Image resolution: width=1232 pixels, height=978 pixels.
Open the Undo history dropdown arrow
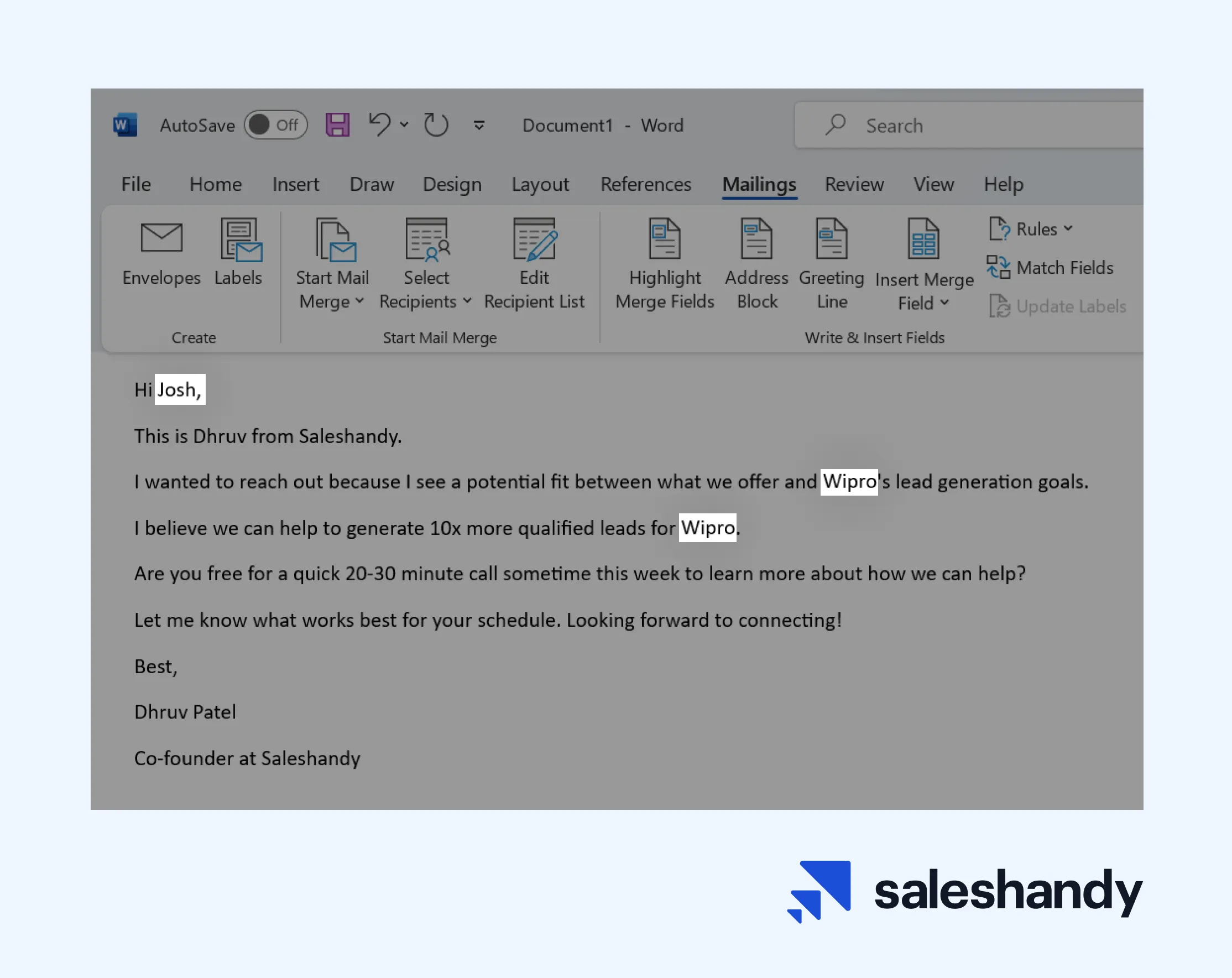coord(404,124)
